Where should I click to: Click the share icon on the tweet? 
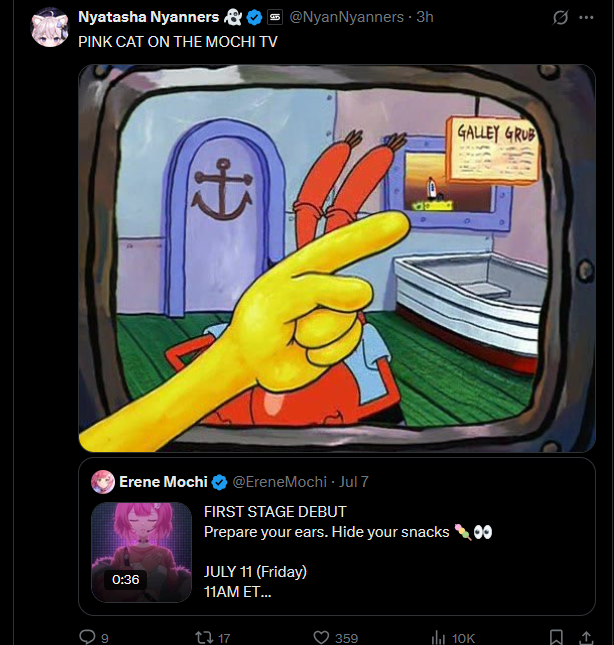586,637
